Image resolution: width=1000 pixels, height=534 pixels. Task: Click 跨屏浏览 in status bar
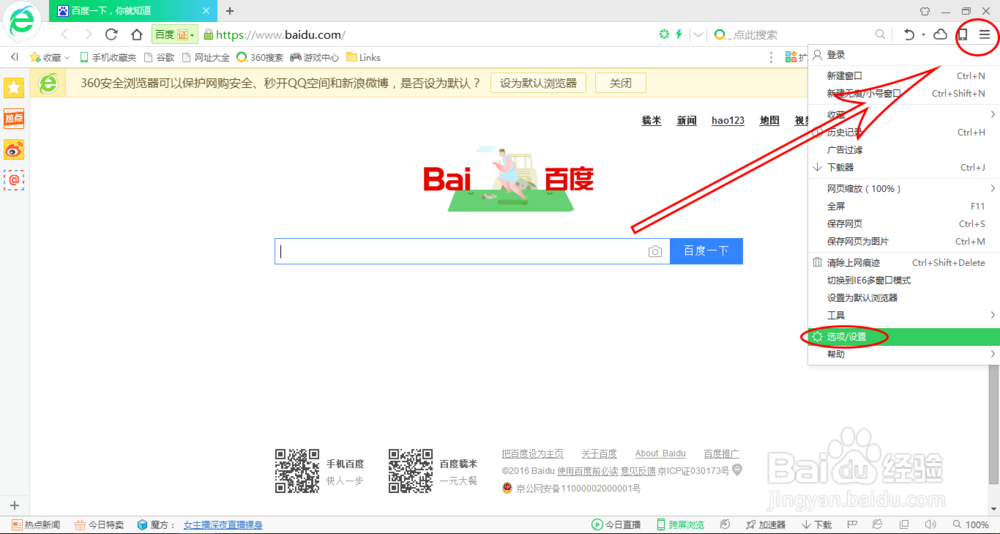click(680, 525)
